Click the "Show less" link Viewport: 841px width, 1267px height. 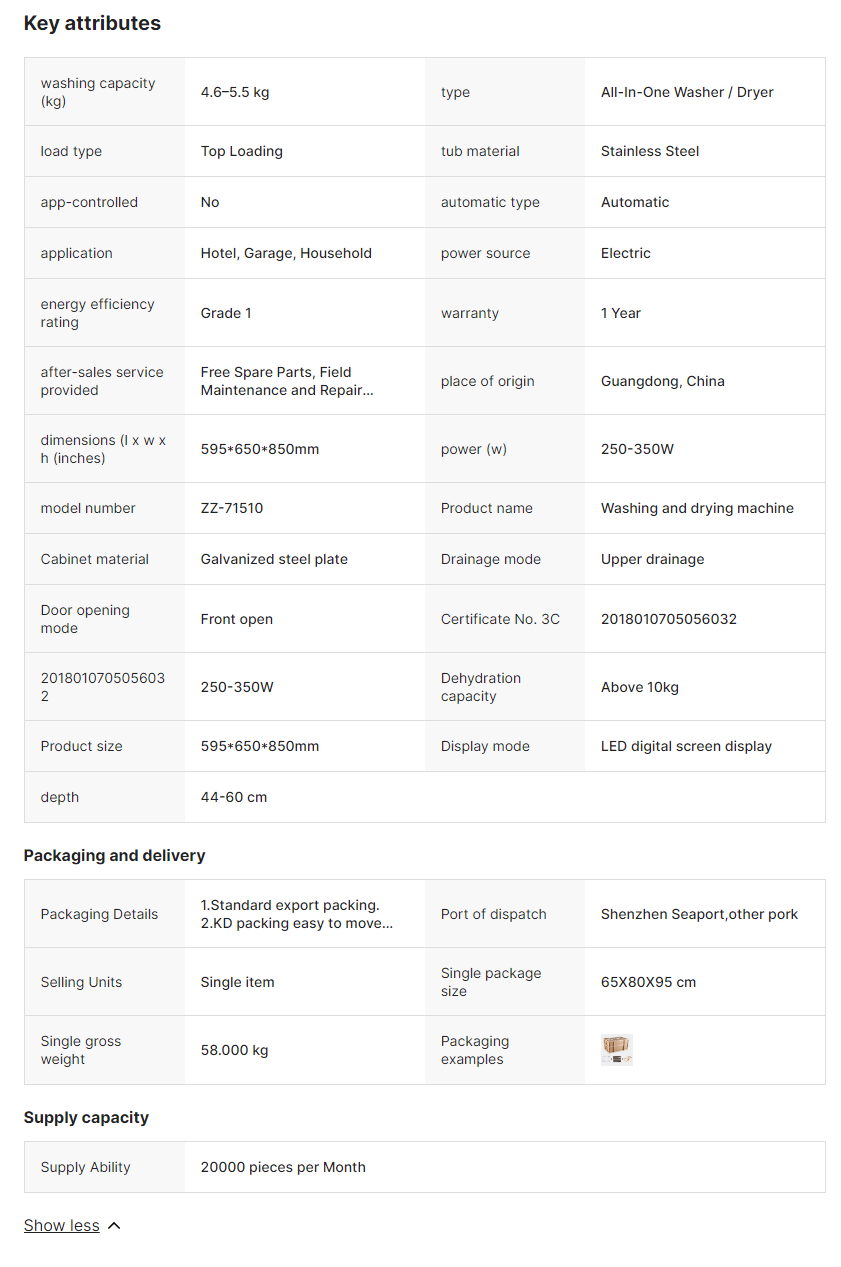(x=61, y=1225)
